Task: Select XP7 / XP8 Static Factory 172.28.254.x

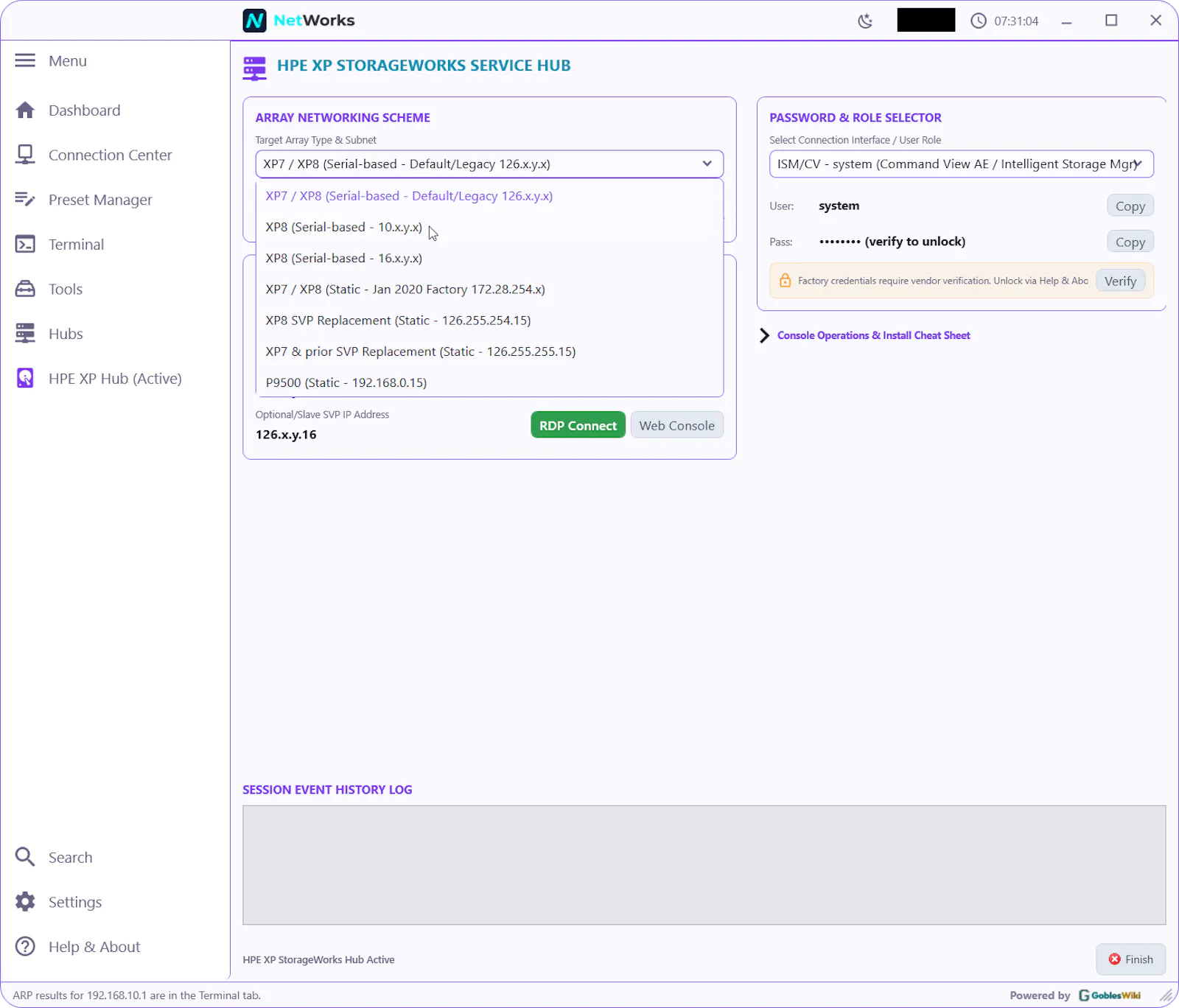Action: [x=489, y=289]
